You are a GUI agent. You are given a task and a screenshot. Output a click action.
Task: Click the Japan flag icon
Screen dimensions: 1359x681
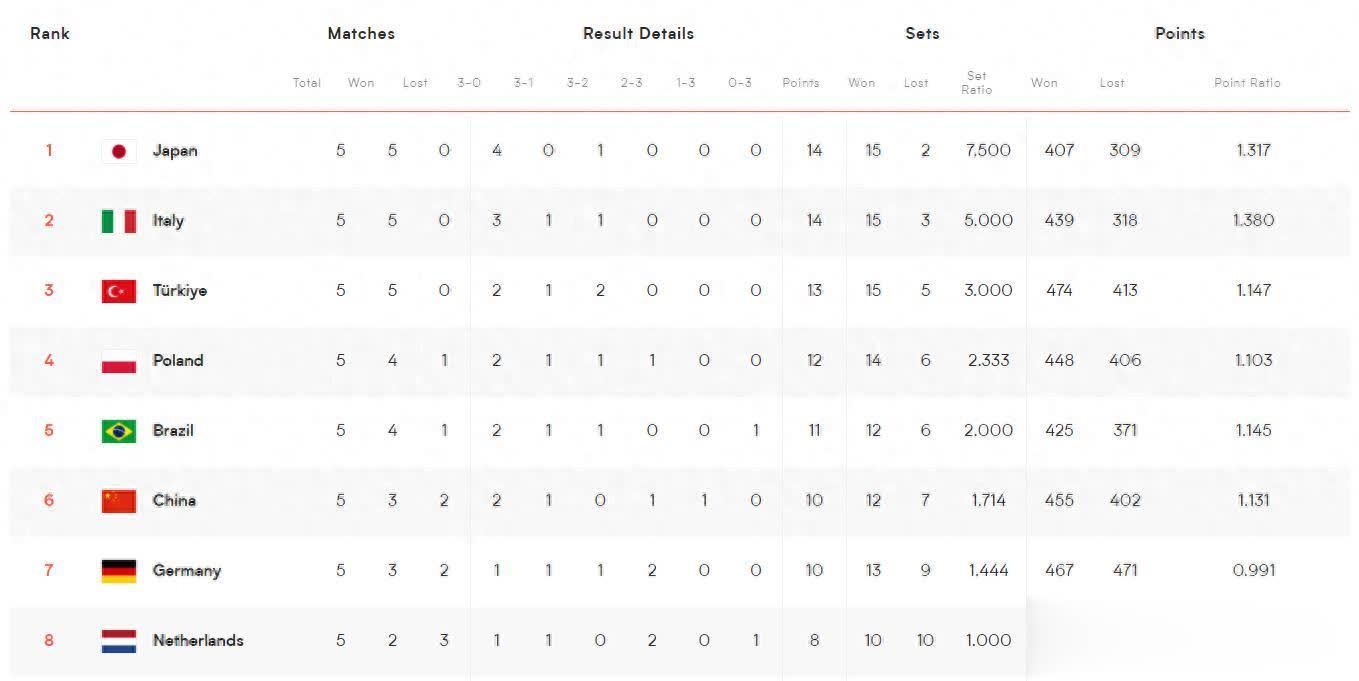point(119,151)
